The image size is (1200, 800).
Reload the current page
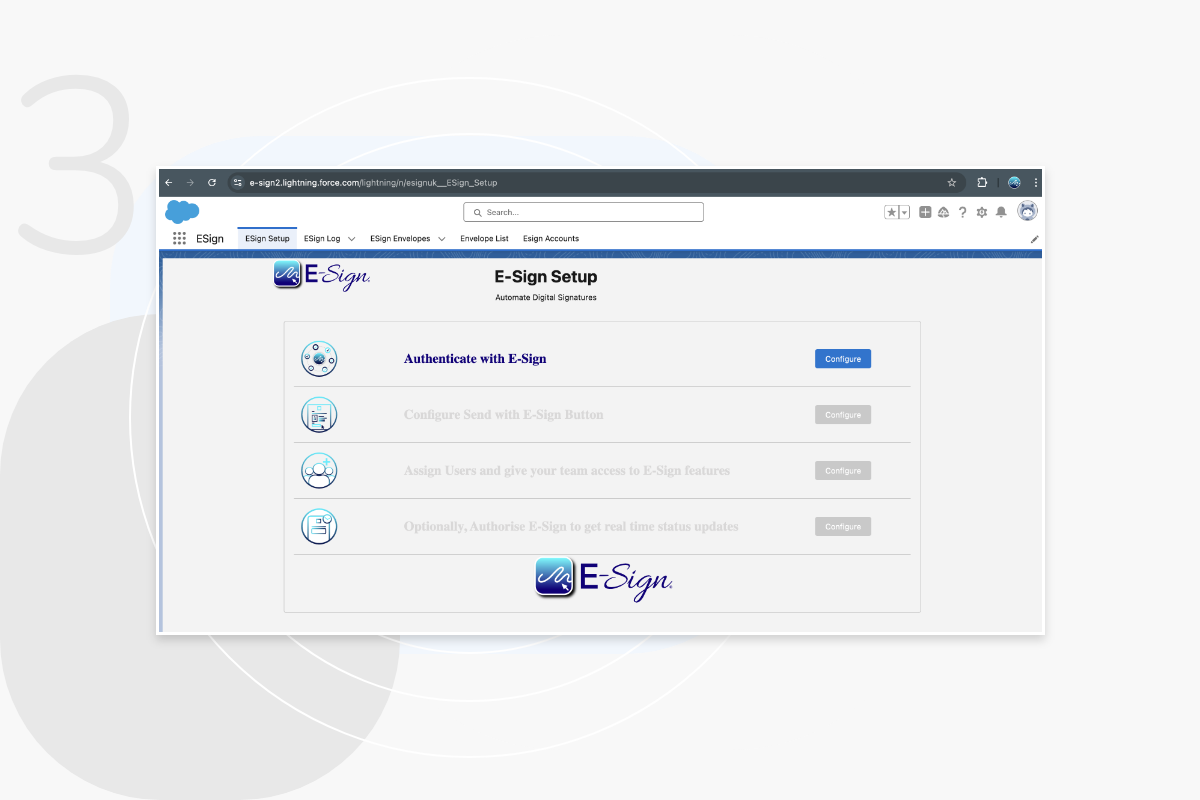tap(212, 183)
